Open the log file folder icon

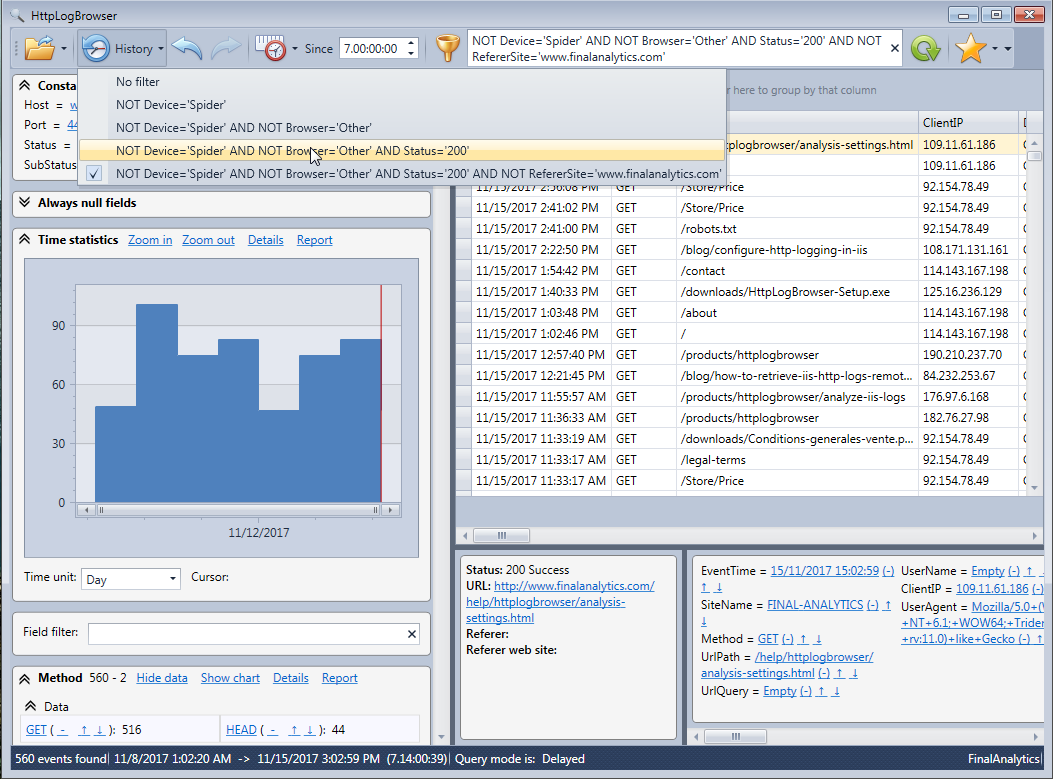[39, 48]
